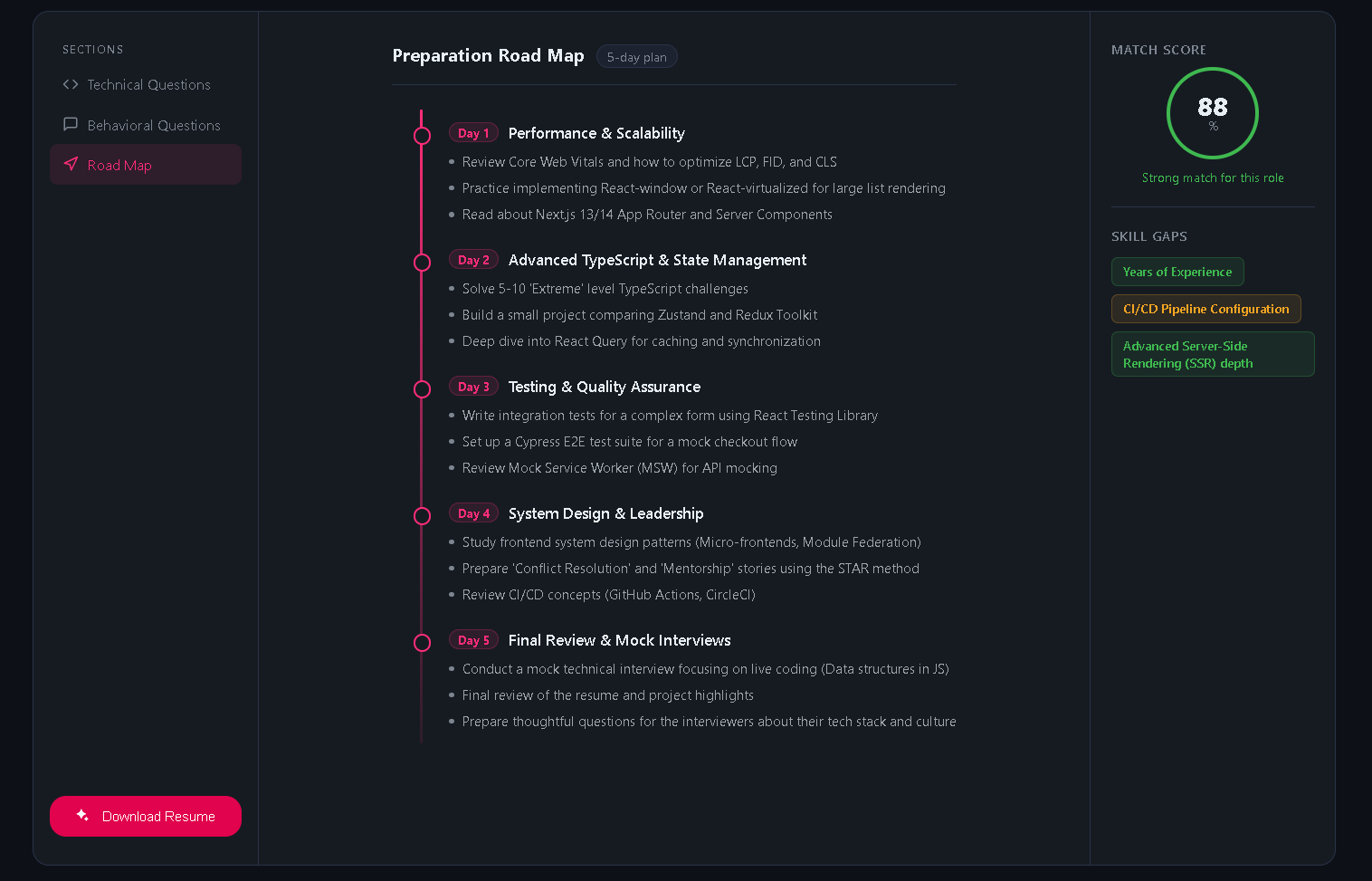Click 'Set up a Cypress E2E test suite' text
Screen dimensions: 1372x881
click(x=629, y=442)
